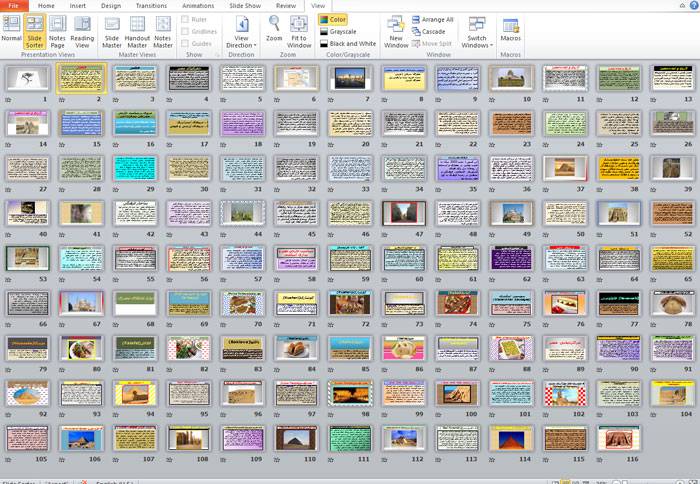Open the Slide Show tab
This screenshot has width=700, height=484.
[245, 6]
